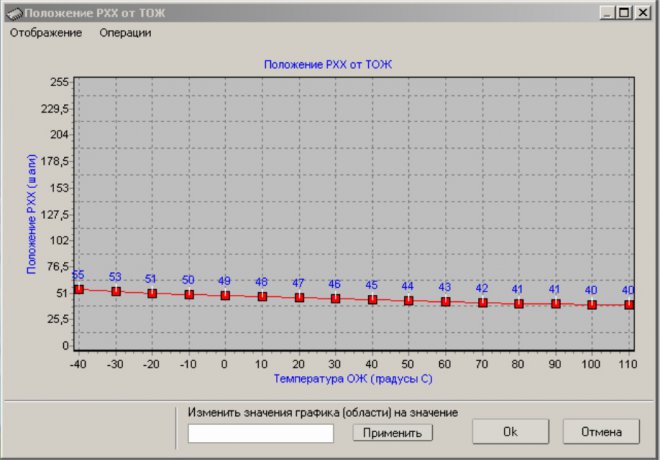The image size is (660, 460).
Task: Select the graph point at 50 degrees
Action: [409, 300]
